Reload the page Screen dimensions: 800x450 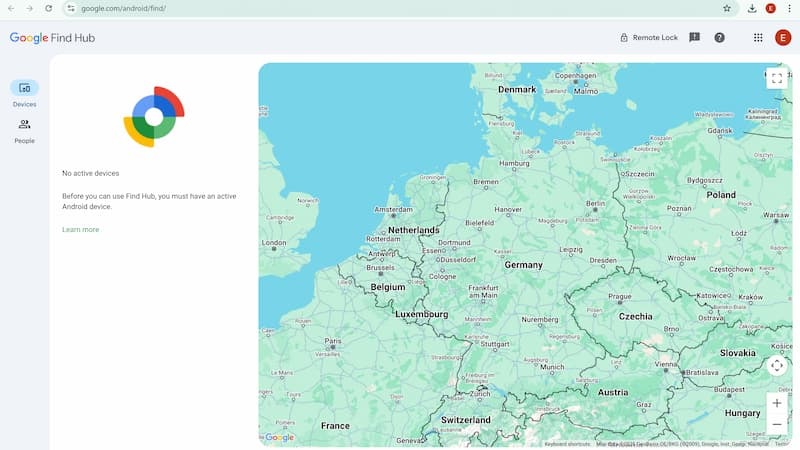(x=48, y=8)
